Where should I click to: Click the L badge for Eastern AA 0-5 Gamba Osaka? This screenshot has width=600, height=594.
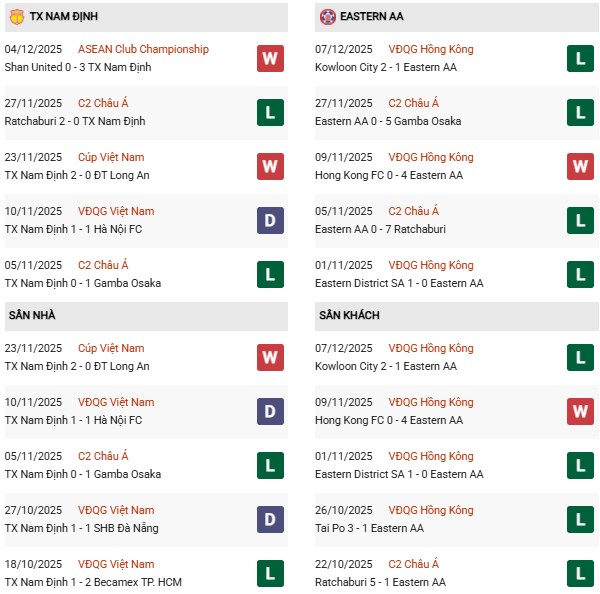581,111
